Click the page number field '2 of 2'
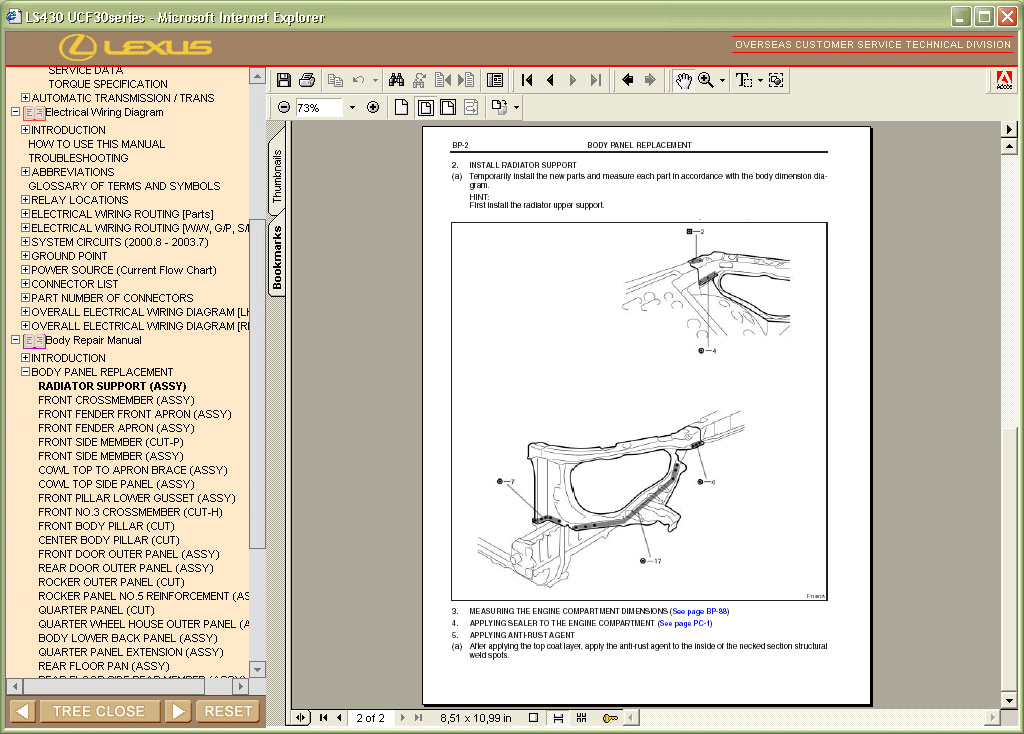The width and height of the screenshot is (1024, 734). 370,718
